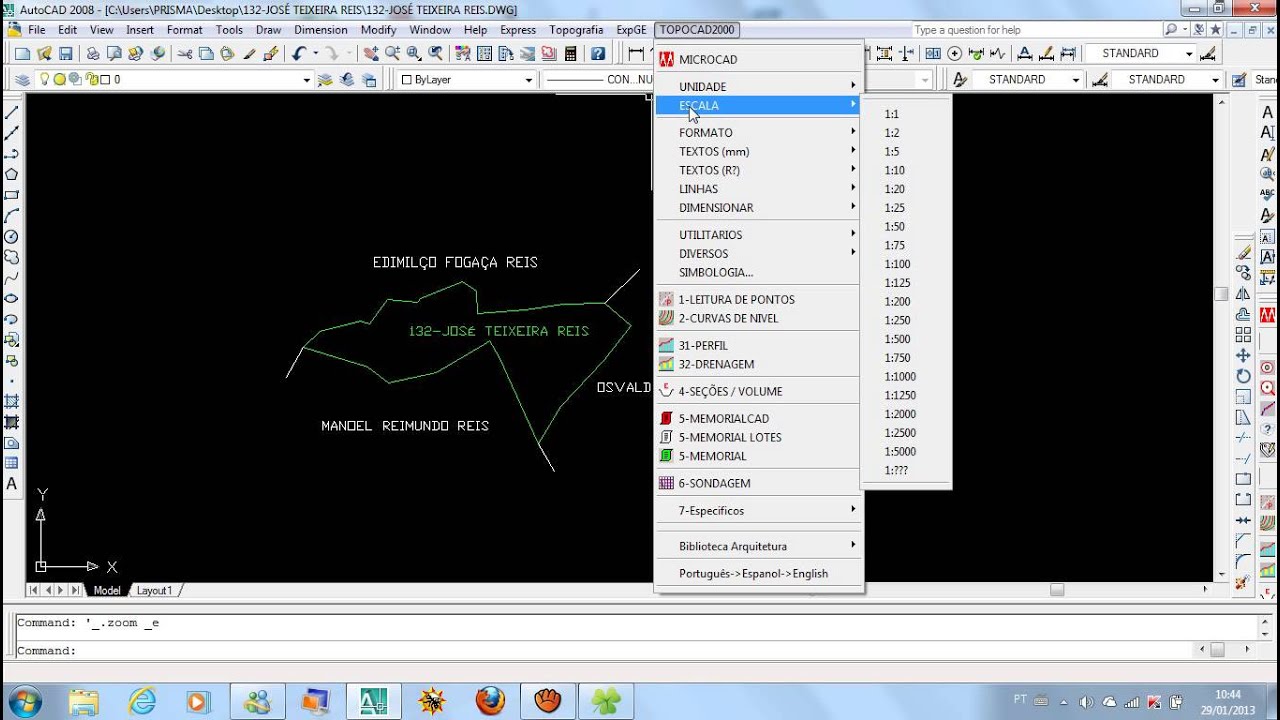This screenshot has width=1280, height=720.
Task: Select the Move tool in the modify toolbar
Action: pyautogui.click(x=1243, y=355)
